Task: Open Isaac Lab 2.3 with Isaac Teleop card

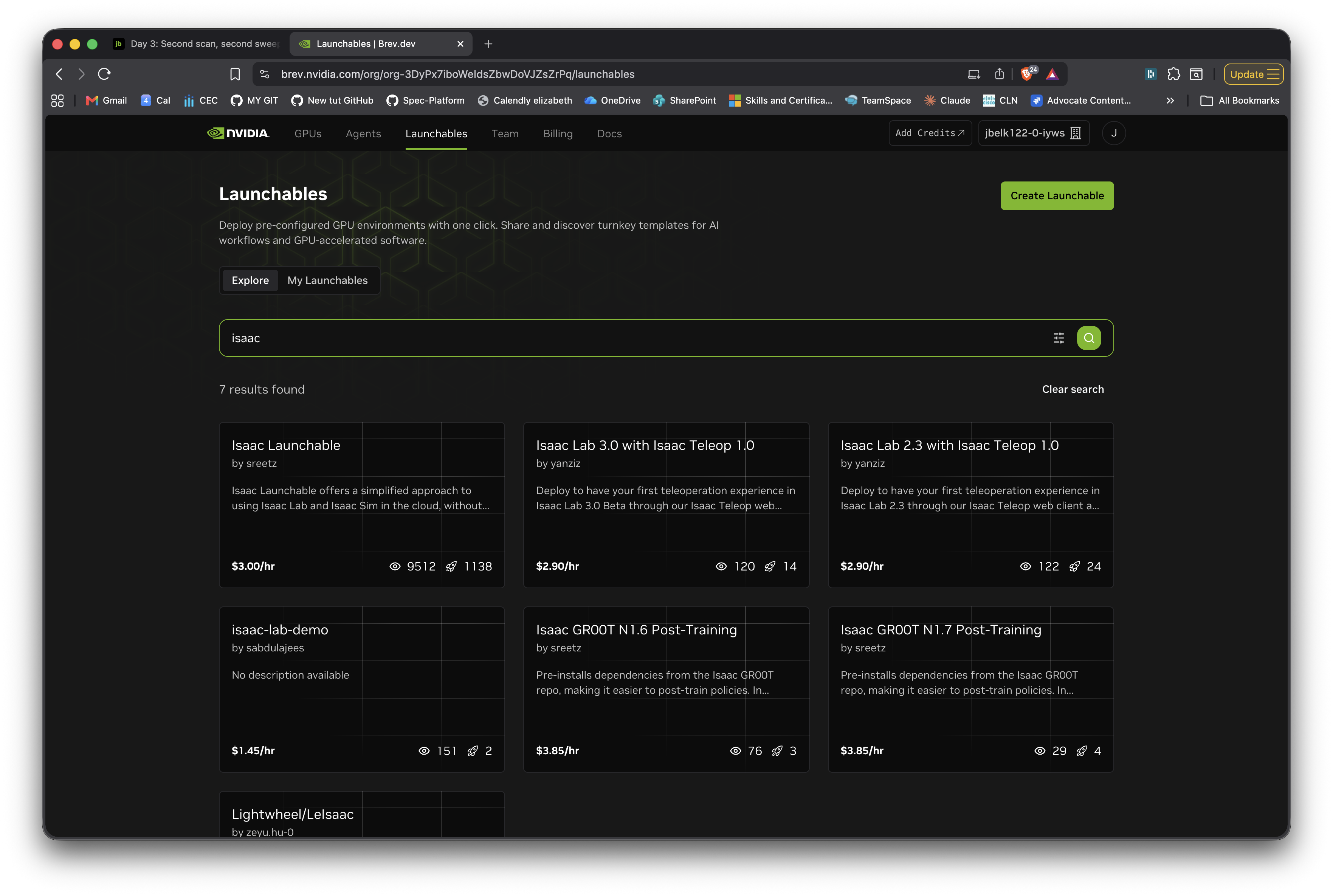Action: [x=970, y=505]
